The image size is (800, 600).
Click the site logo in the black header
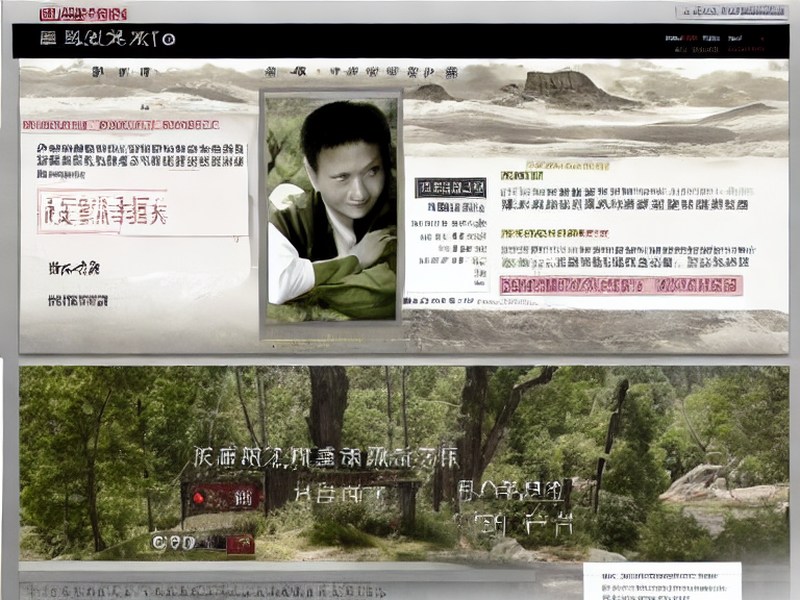pos(107,38)
